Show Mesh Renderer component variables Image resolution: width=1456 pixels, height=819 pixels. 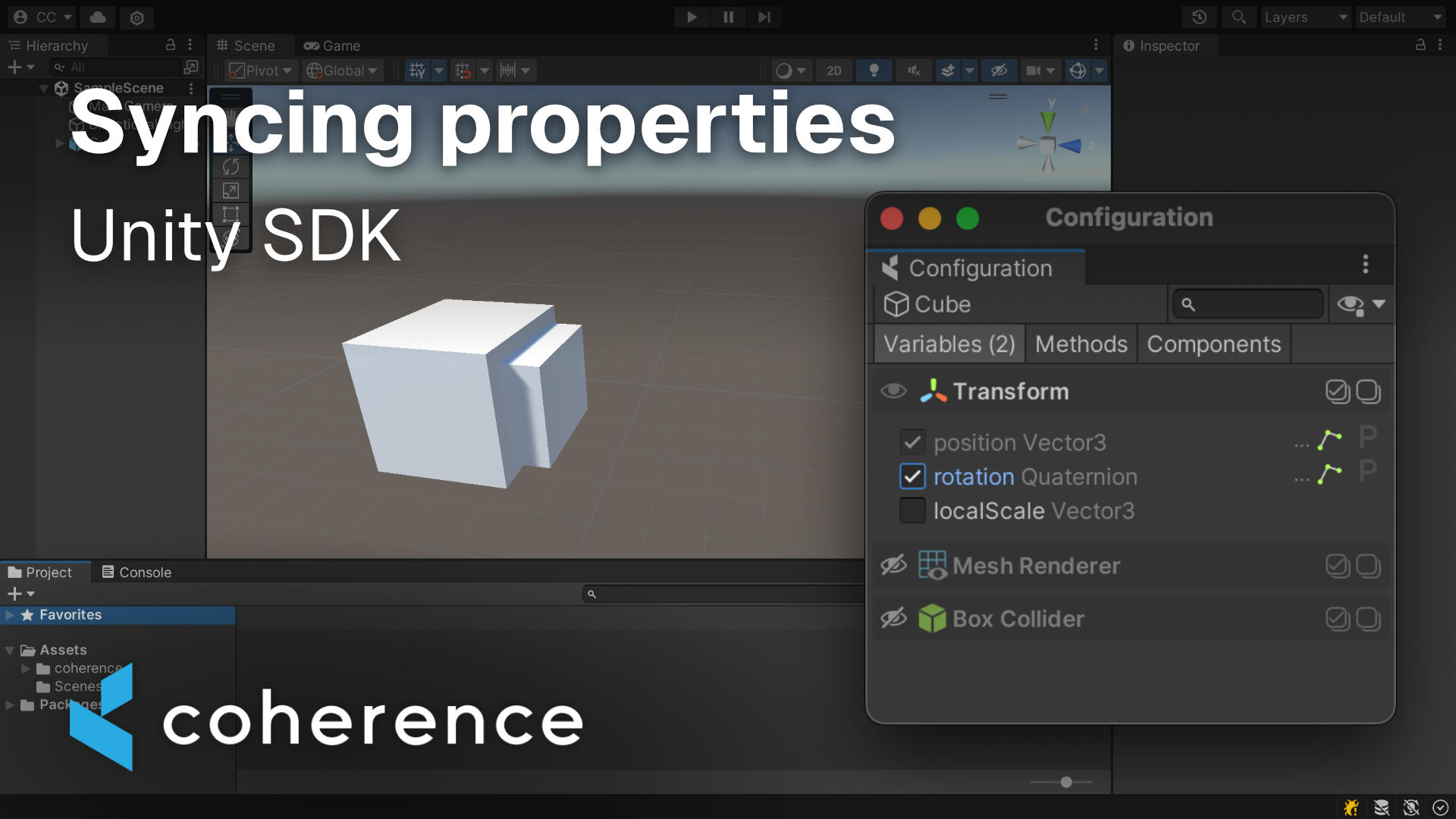tap(893, 565)
